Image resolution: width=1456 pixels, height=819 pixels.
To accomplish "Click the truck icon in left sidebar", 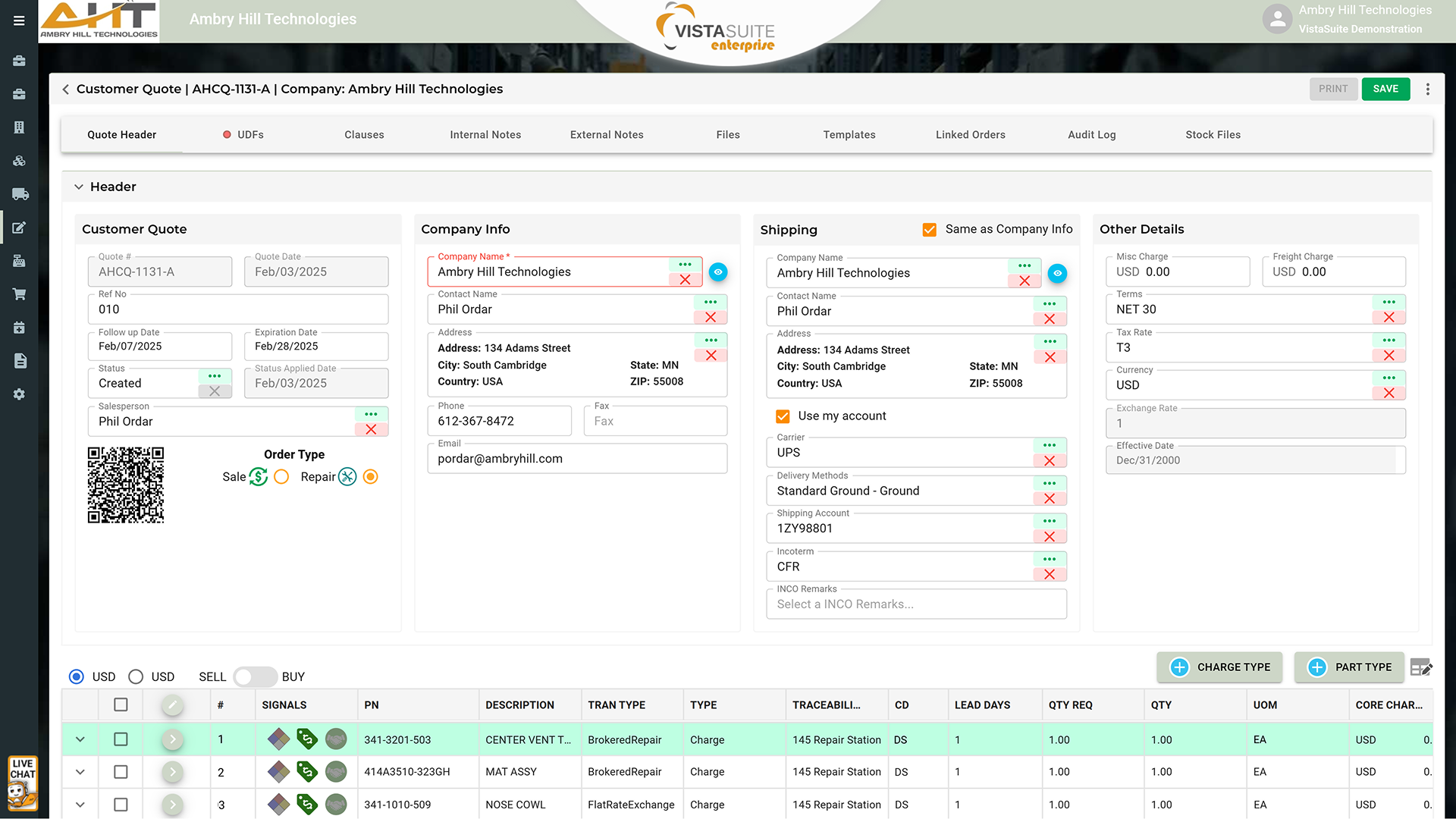I will tap(20, 194).
